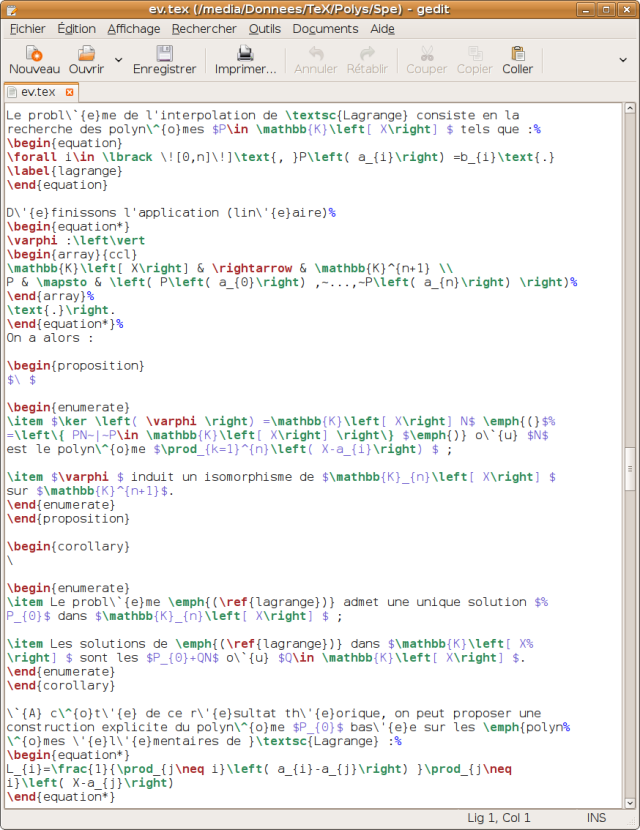Open the Outils menu

click(265, 29)
